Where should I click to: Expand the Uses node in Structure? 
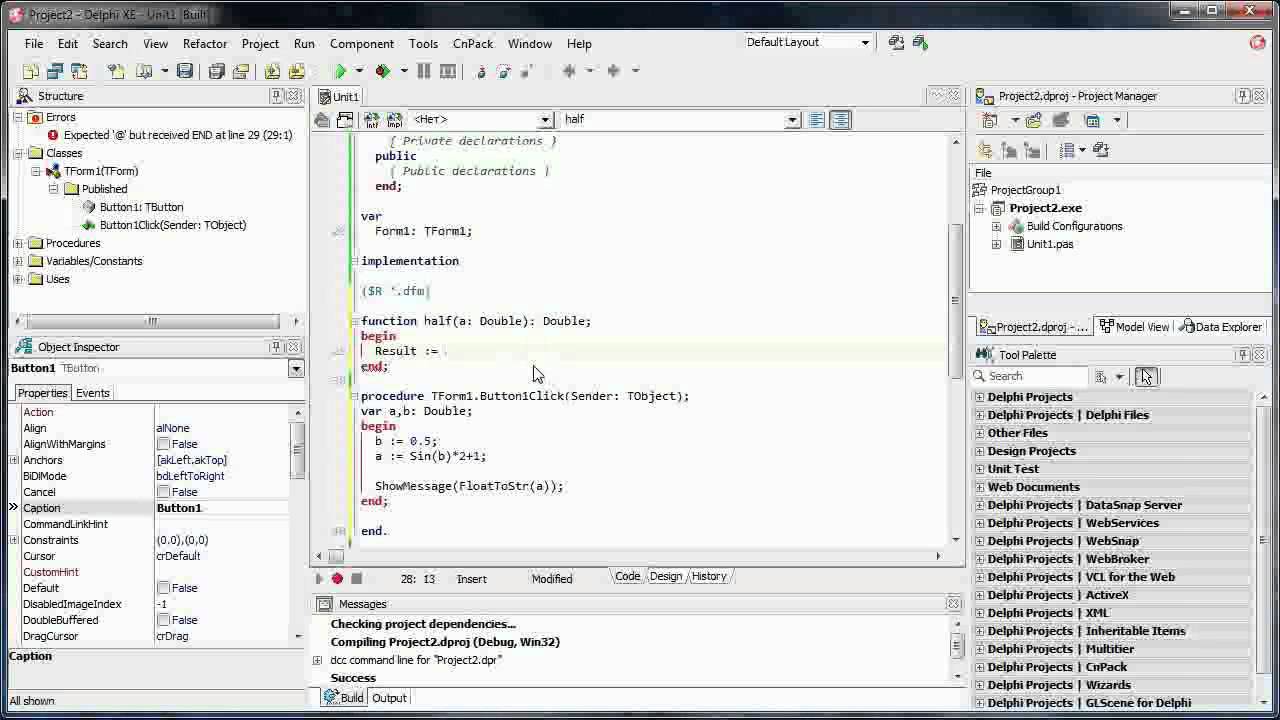tap(18, 279)
